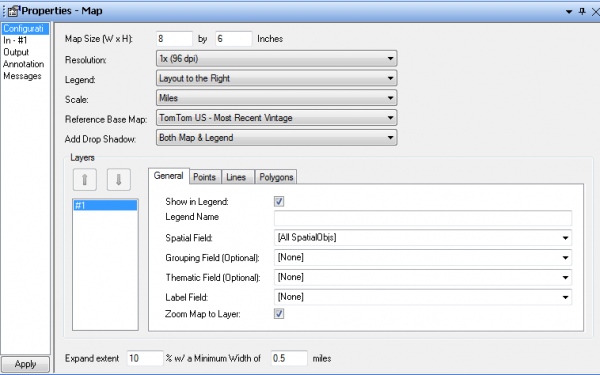Move selected layer down with arrow button

point(119,179)
